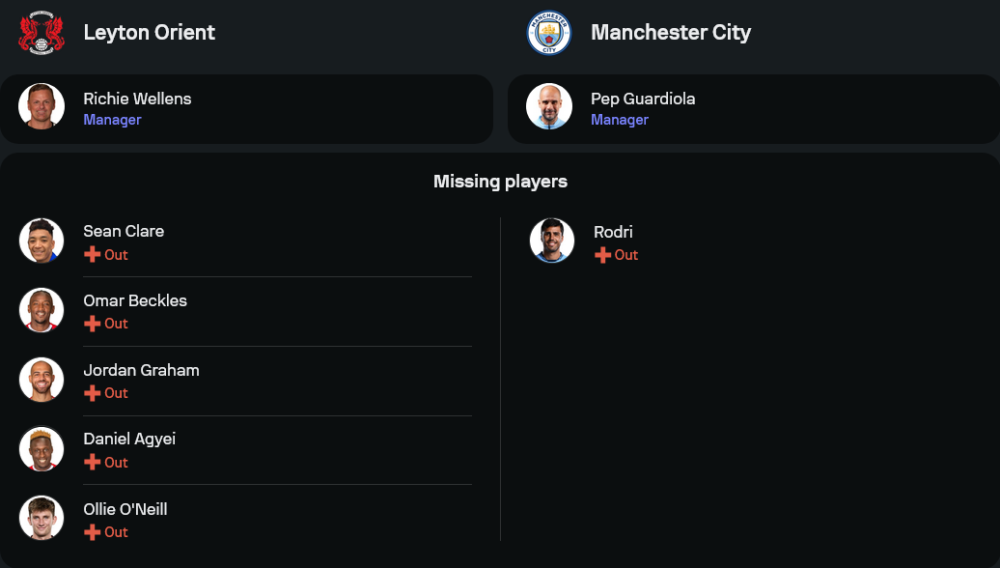Click Omar Beckles' player avatar
1000x568 pixels.
[42, 310]
